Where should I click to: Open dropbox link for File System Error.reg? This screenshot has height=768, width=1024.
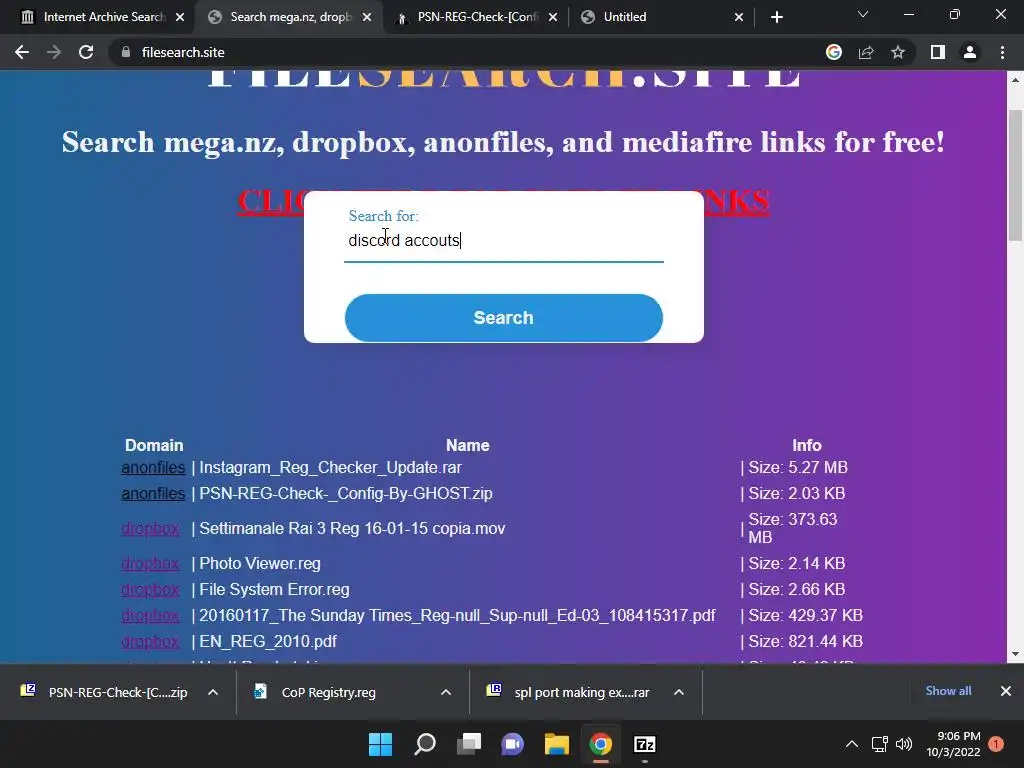[150, 590]
